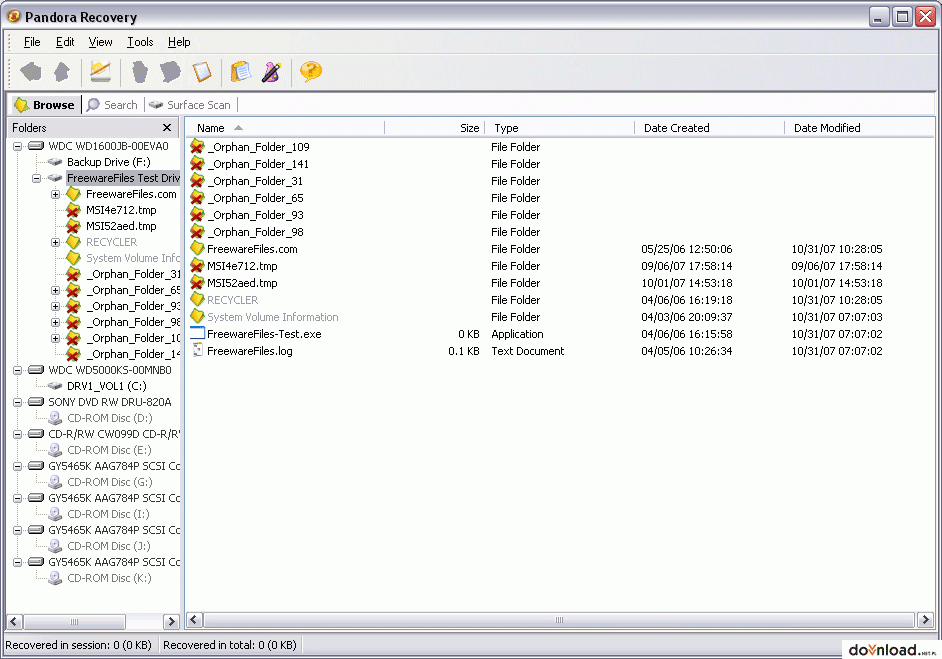Click the Folders tree scroll left arrow
Image resolution: width=942 pixels, height=659 pixels.
click(x=14, y=621)
